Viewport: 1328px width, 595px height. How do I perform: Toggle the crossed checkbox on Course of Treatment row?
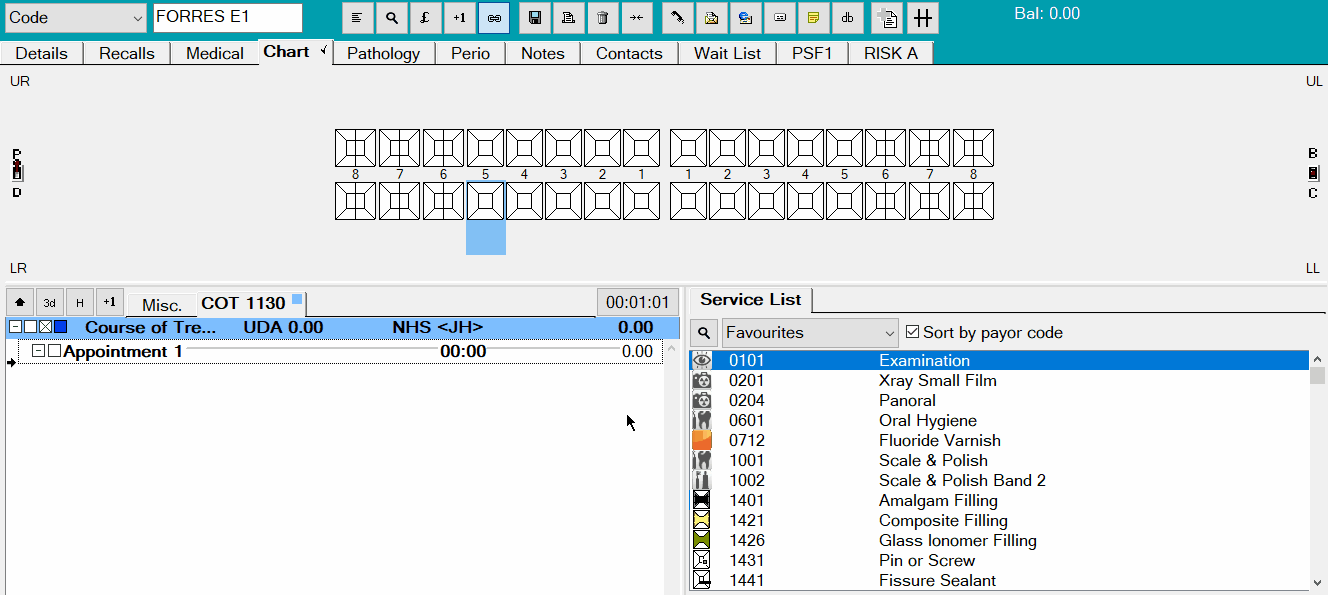coord(45,327)
